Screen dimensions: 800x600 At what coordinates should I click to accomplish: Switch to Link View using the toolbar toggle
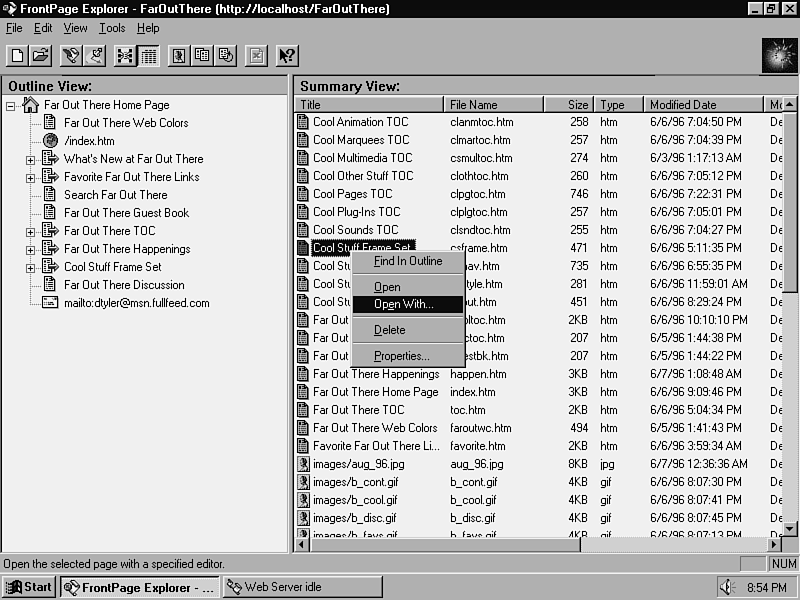(x=126, y=56)
